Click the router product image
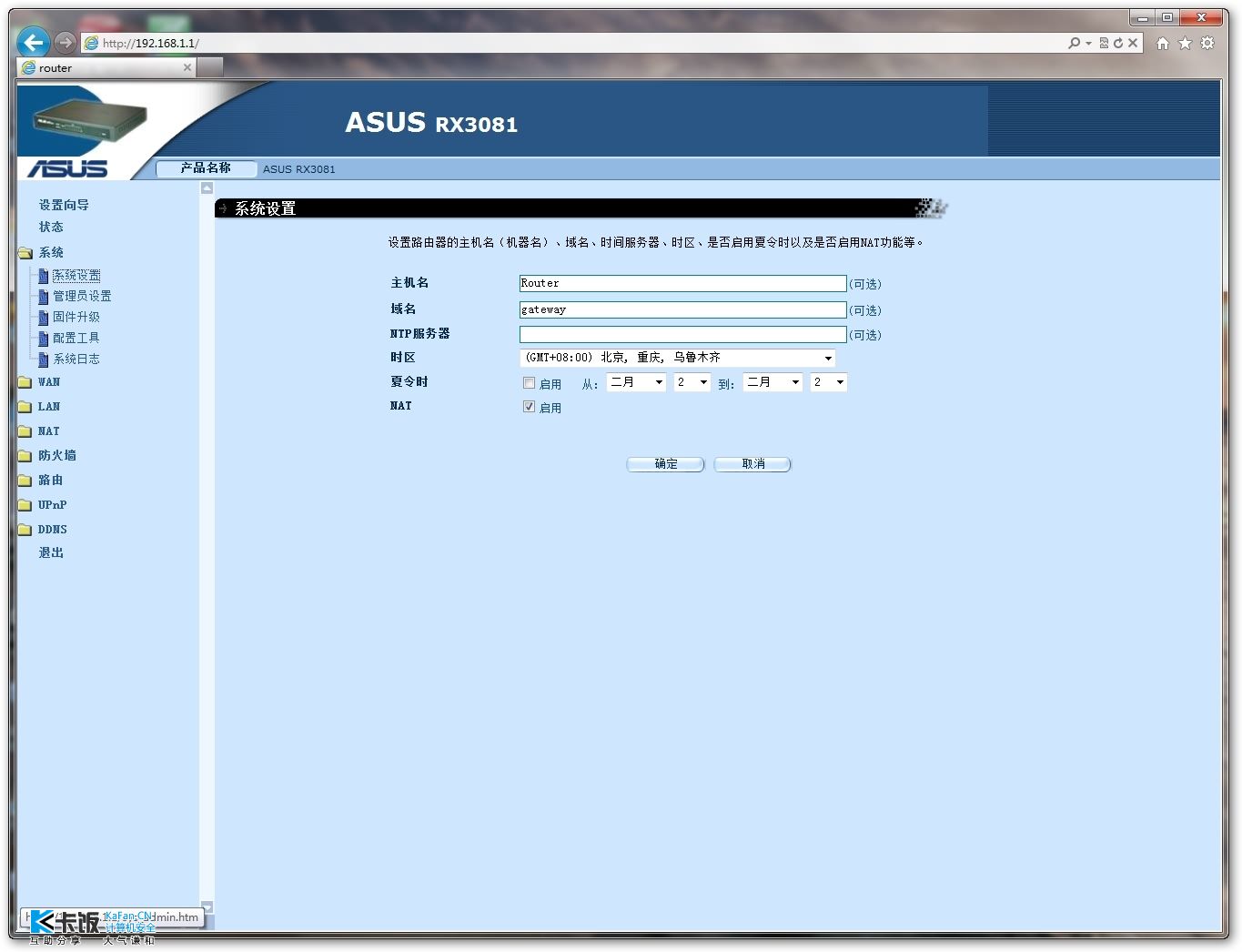The width and height of the screenshot is (1242, 952). [x=89, y=121]
